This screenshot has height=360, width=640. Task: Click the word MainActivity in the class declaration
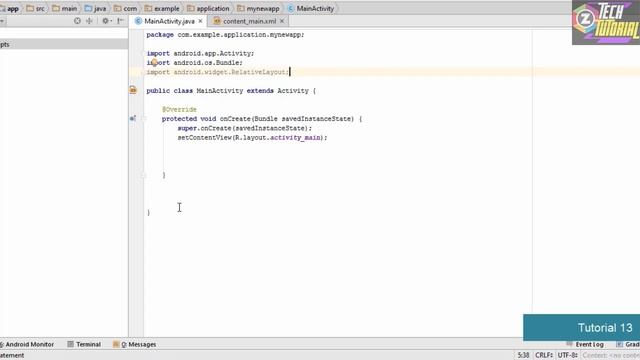[220, 91]
